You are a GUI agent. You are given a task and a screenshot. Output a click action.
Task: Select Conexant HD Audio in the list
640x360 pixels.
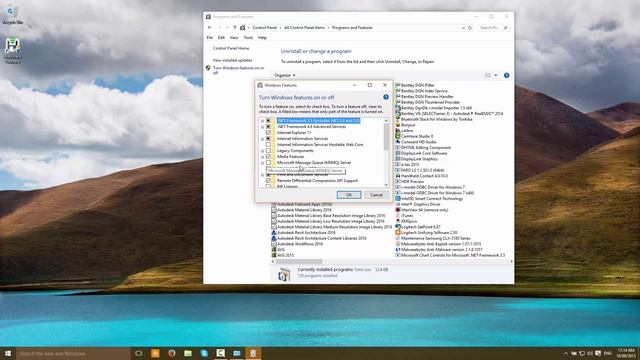click(416, 142)
